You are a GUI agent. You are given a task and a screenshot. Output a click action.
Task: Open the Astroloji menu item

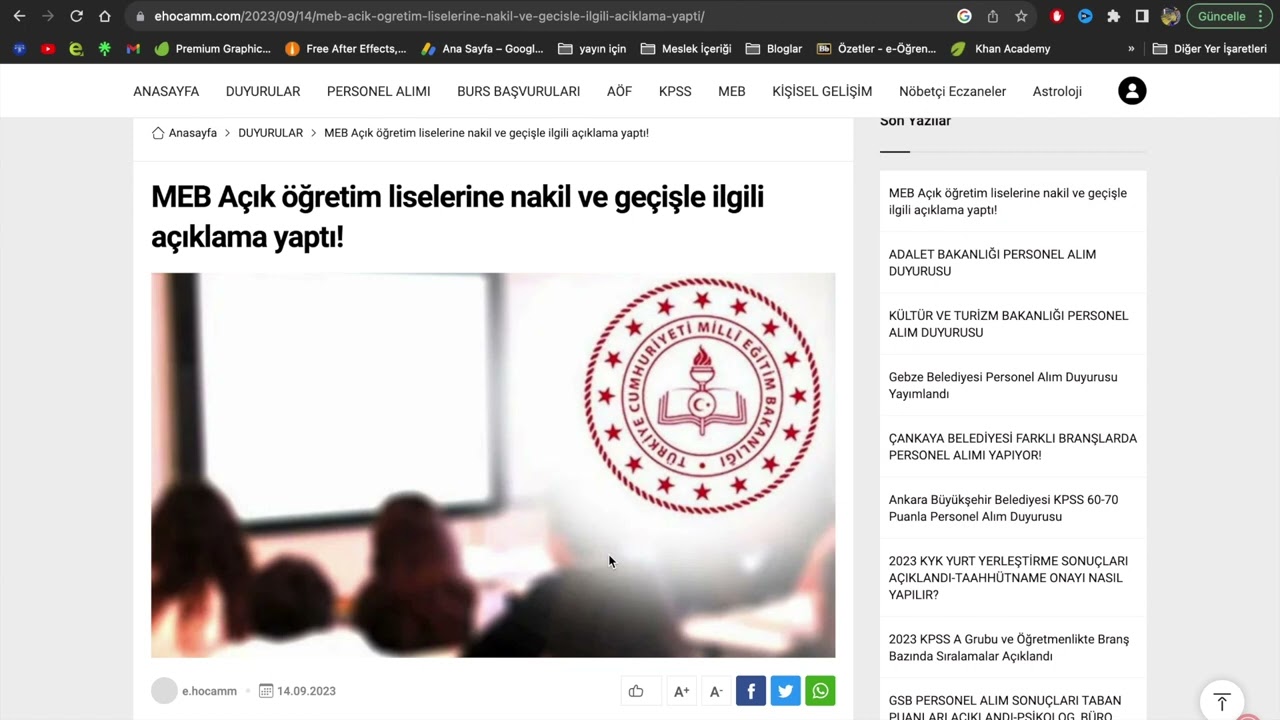[1057, 91]
